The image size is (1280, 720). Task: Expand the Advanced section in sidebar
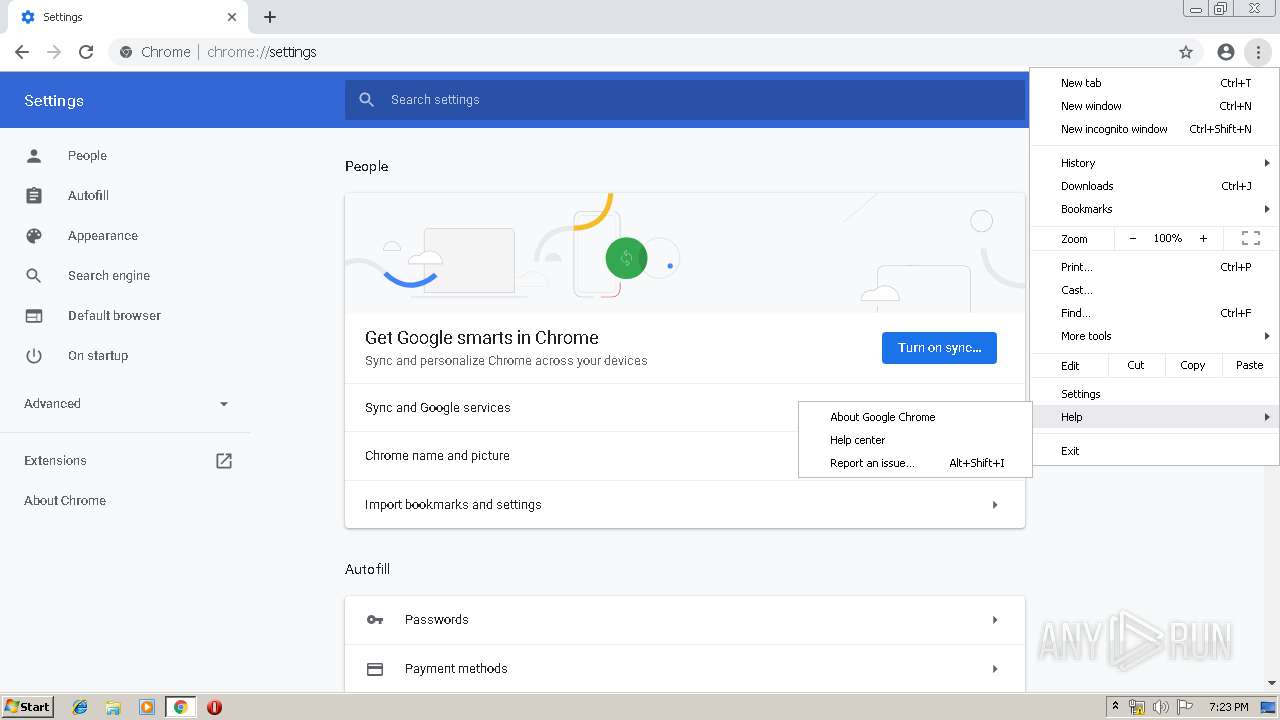click(224, 404)
